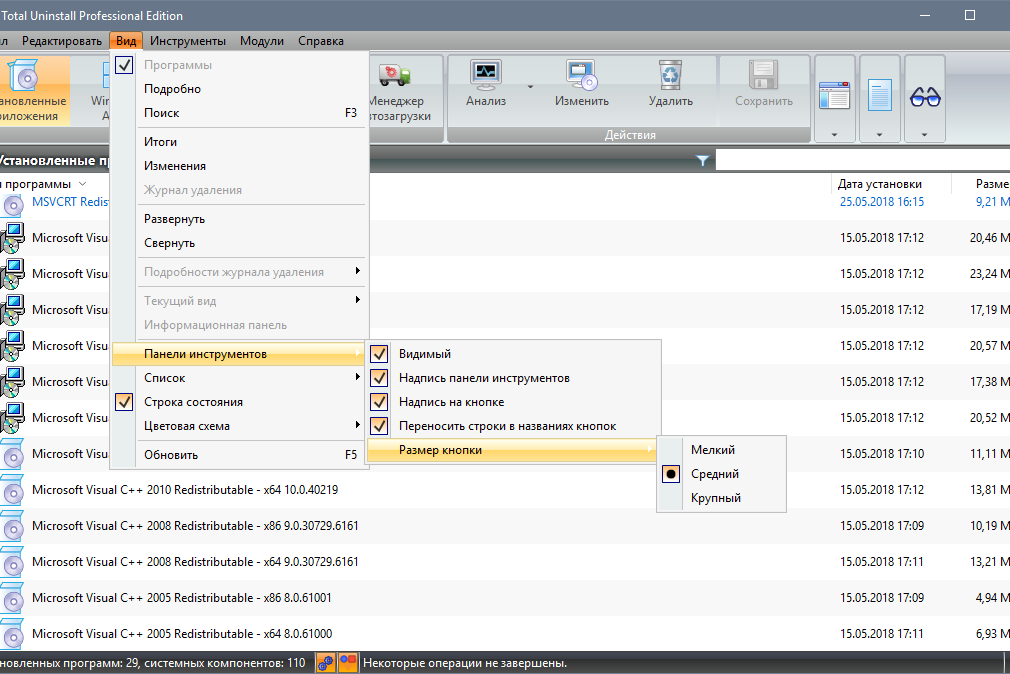Image resolution: width=1010 pixels, height=674 pixels.
Task: Click program icon in the 17,19 M row
Action: [12, 311]
